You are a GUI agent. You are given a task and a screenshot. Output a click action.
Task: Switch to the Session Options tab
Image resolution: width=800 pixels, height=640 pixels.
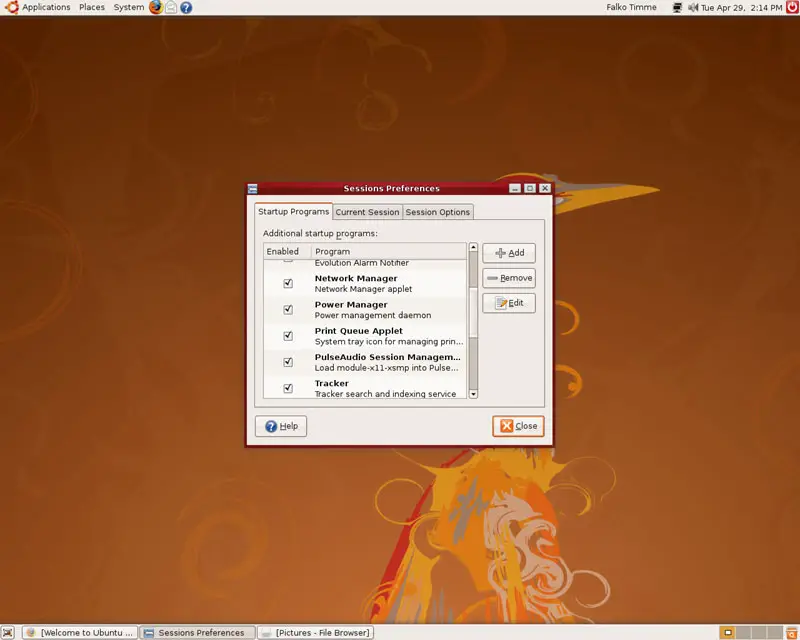(x=438, y=212)
